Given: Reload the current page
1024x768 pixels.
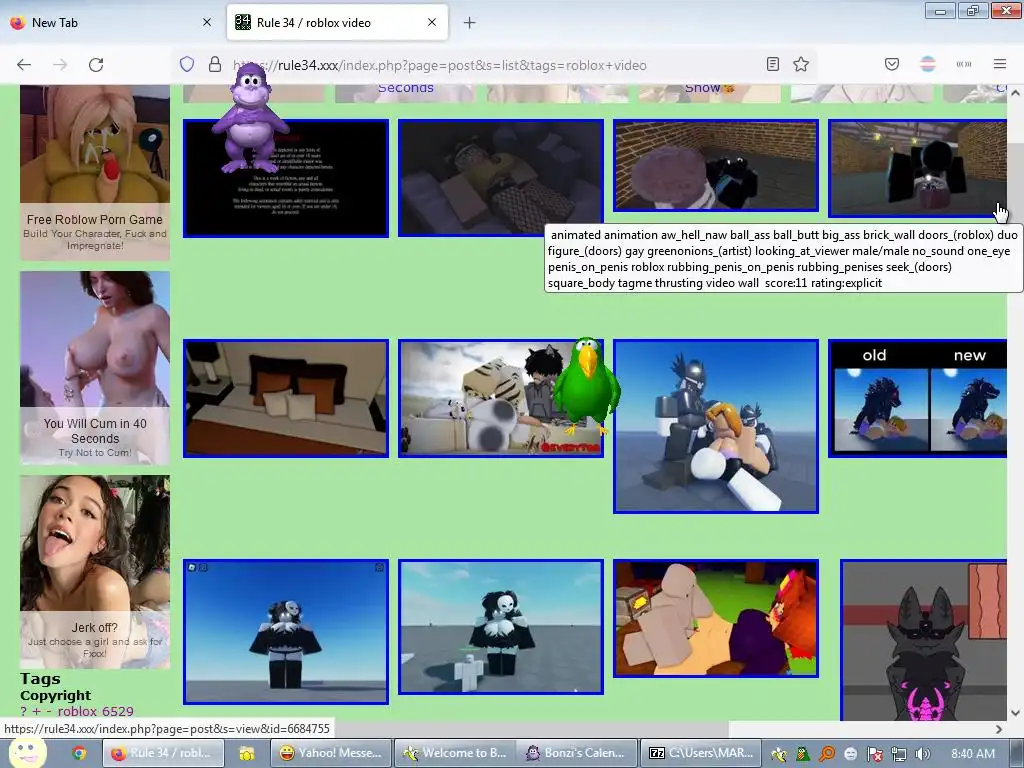Looking at the screenshot, I should [96, 65].
